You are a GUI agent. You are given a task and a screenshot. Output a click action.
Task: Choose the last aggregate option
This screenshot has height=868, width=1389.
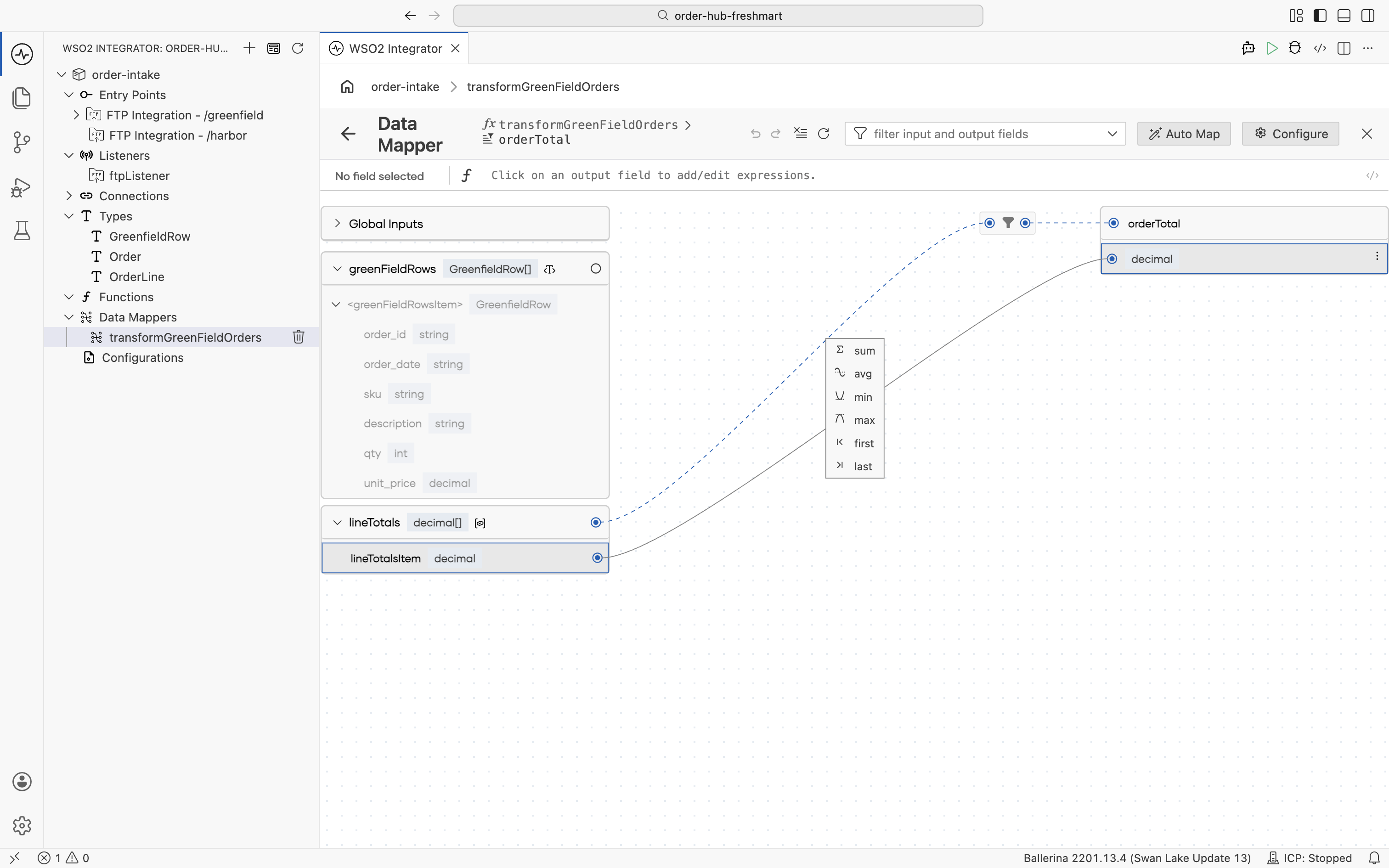click(x=855, y=467)
